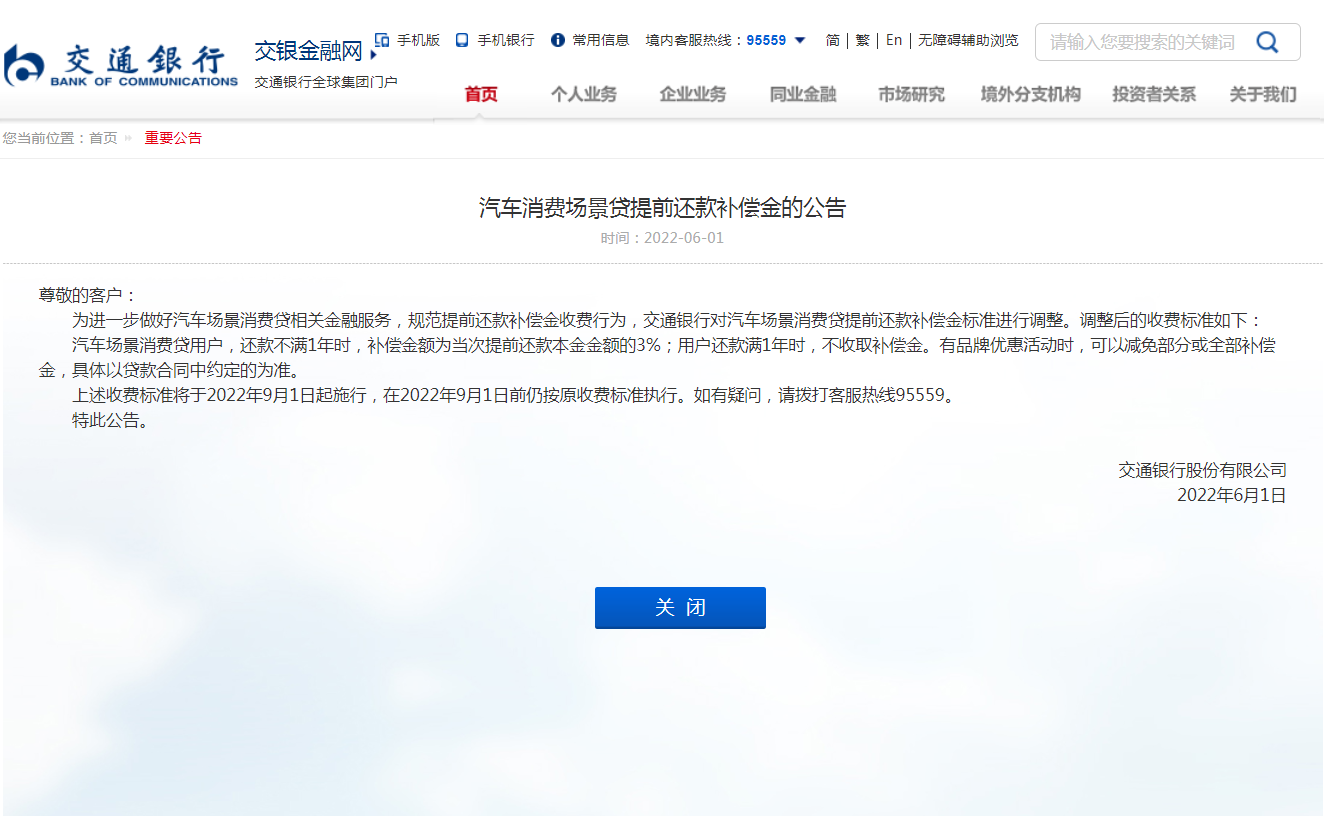This screenshot has width=1324, height=816.
Task: Switch to traditional Chinese 繁
Action: coord(862,40)
